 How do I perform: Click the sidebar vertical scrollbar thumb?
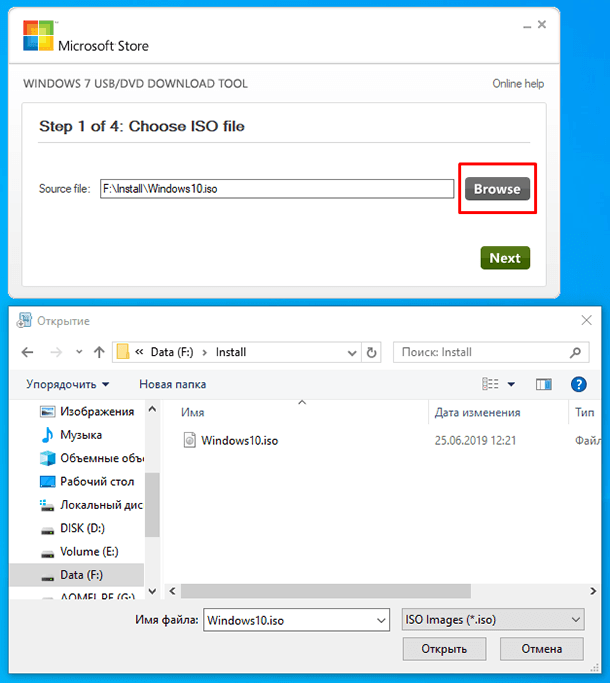(152, 504)
